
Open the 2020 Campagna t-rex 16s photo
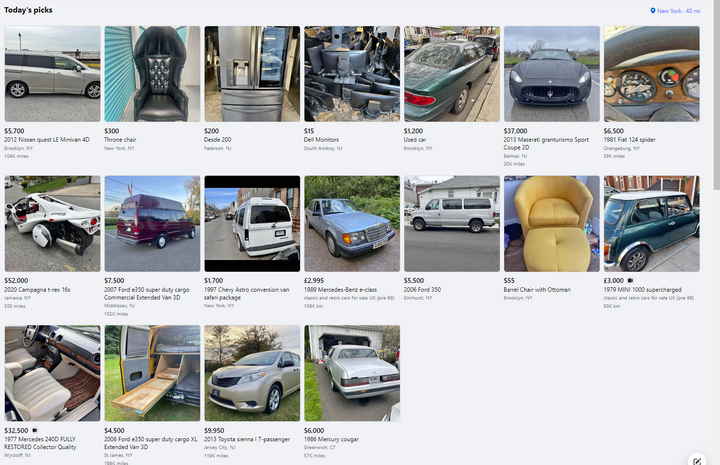tap(52, 224)
